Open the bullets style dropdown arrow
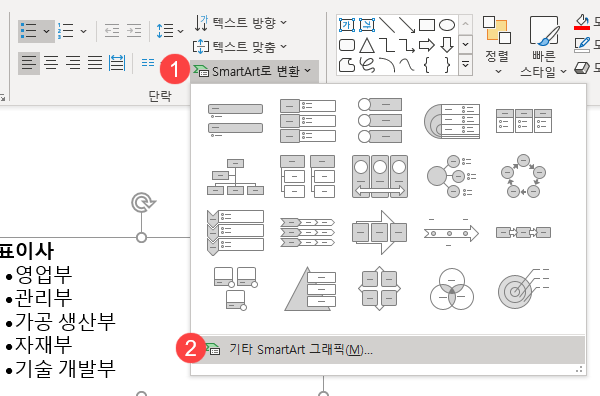 point(47,31)
